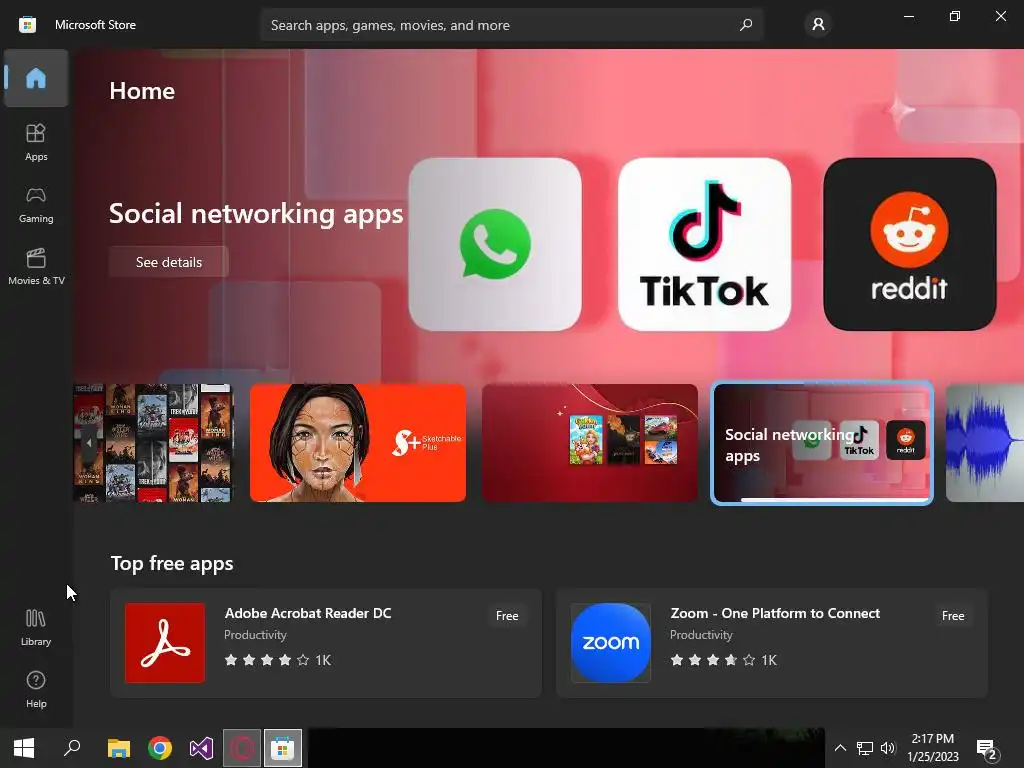
Task: Click the Free button for Zoom
Action: click(953, 616)
